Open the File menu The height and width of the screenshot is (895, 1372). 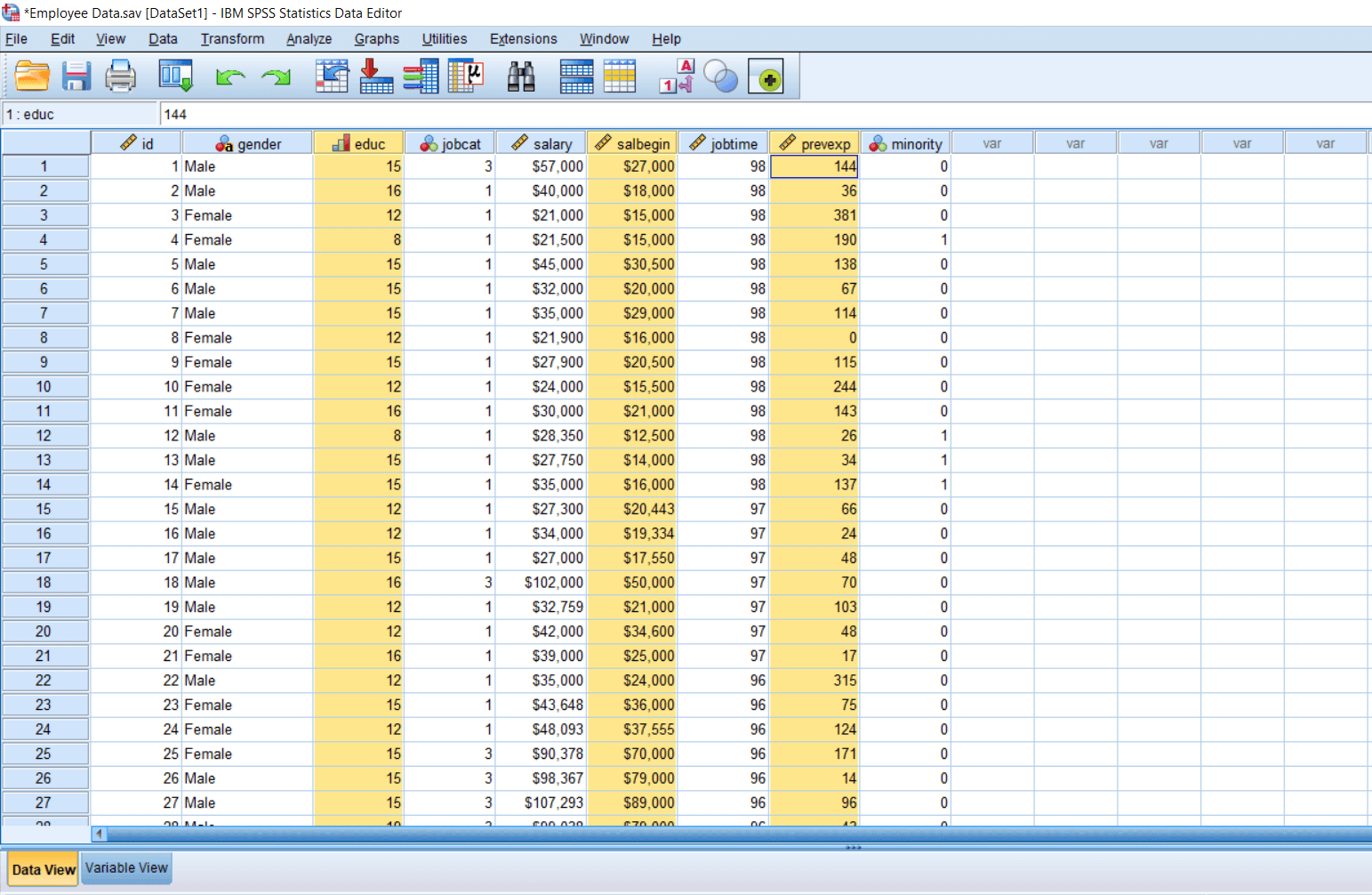pyautogui.click(x=17, y=39)
